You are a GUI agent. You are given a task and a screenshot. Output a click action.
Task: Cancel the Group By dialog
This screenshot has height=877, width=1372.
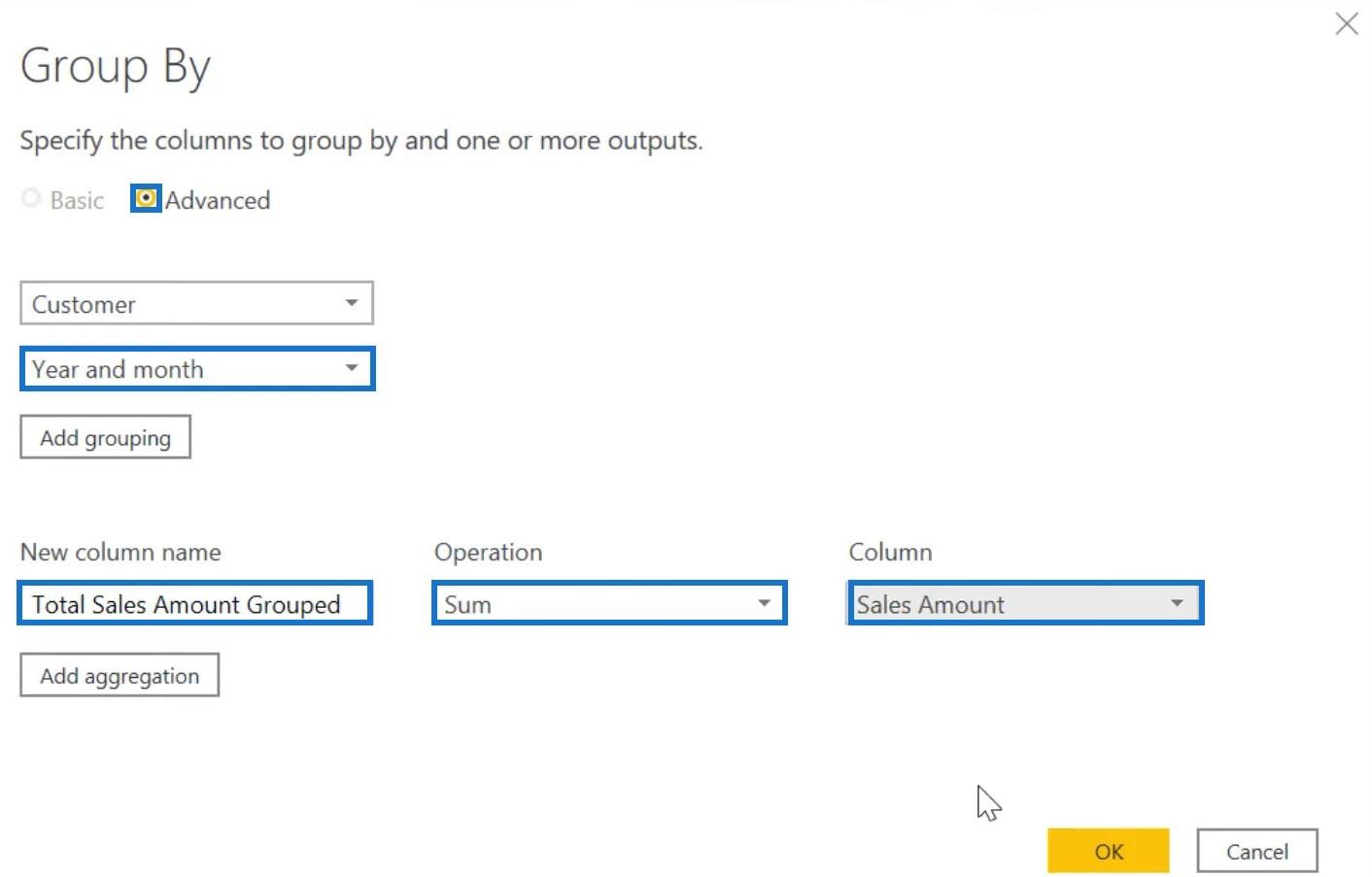1257,851
